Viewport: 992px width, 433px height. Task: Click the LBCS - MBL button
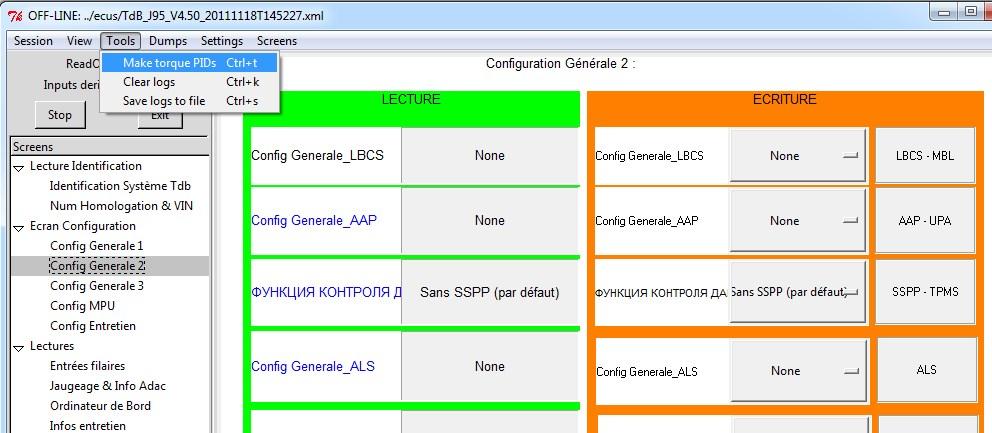pos(925,156)
